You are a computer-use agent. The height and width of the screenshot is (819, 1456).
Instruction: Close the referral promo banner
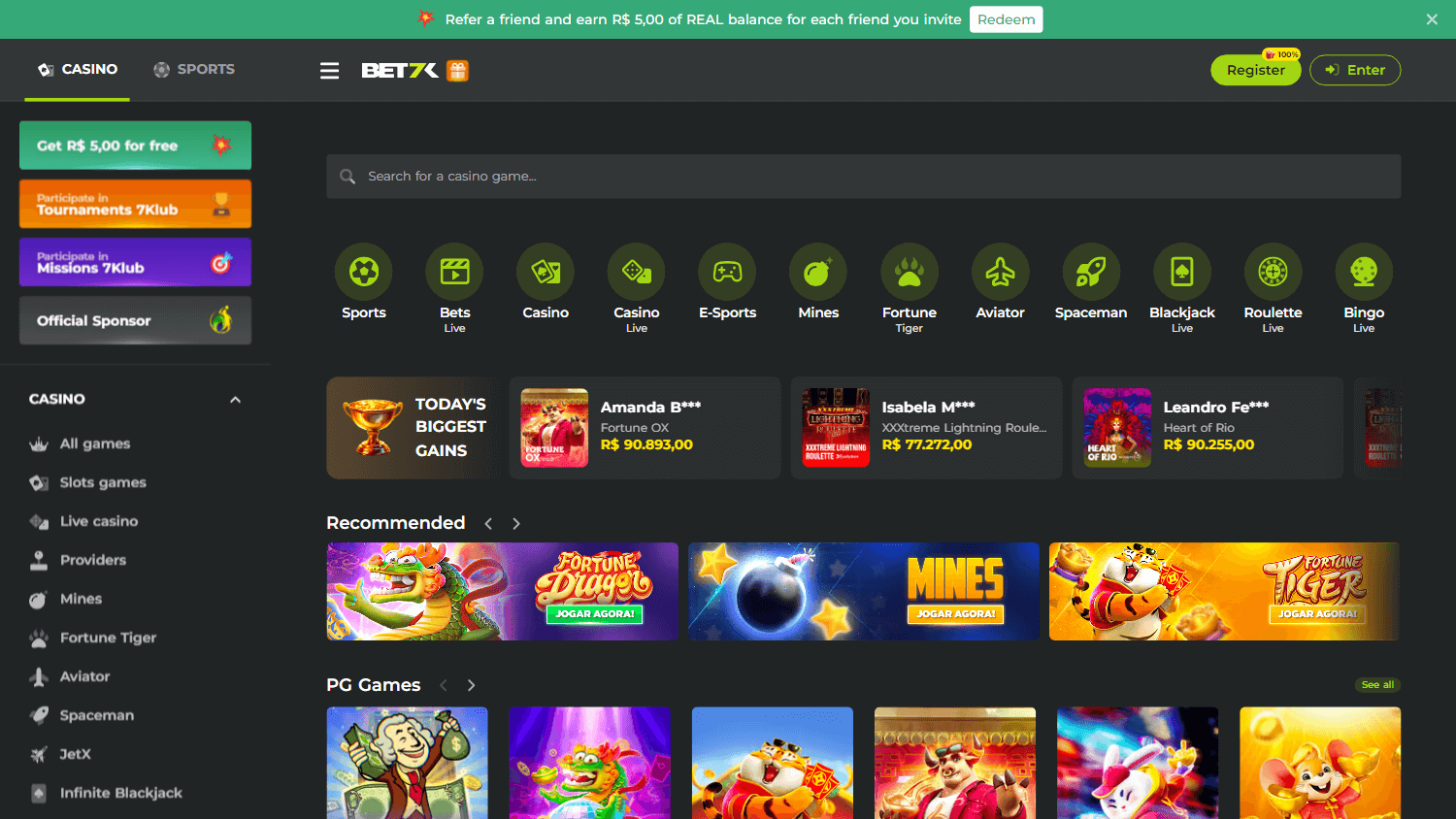tap(1432, 19)
